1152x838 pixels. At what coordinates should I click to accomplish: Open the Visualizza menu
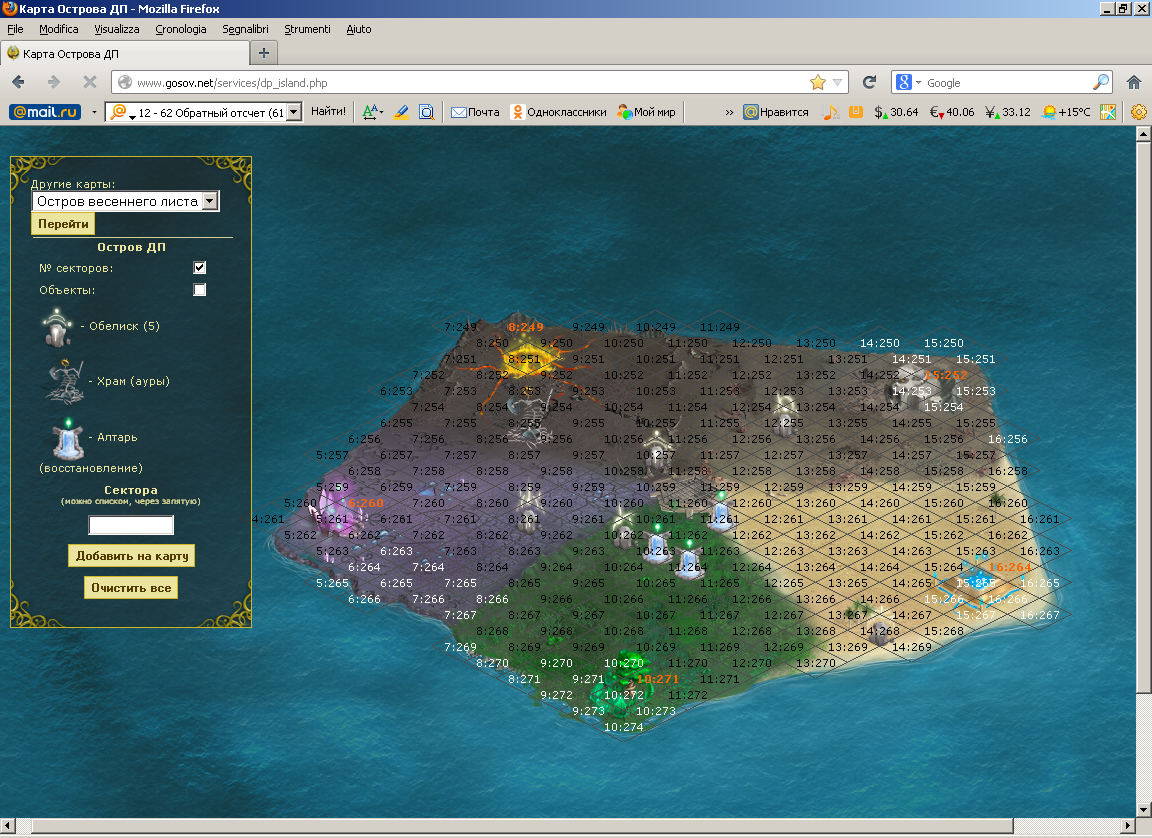[x=117, y=29]
